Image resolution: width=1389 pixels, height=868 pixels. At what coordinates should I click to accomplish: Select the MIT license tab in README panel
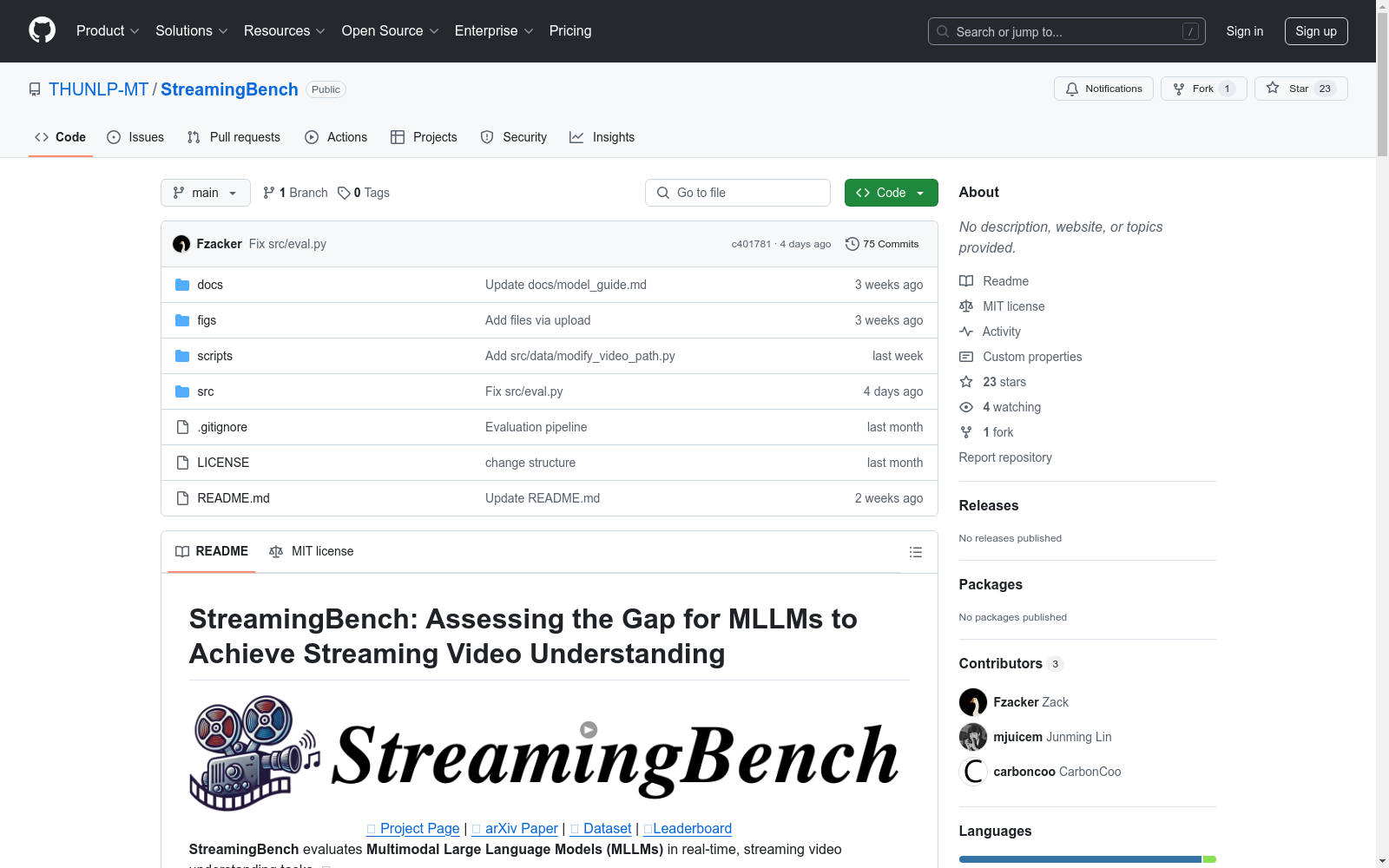(312, 551)
